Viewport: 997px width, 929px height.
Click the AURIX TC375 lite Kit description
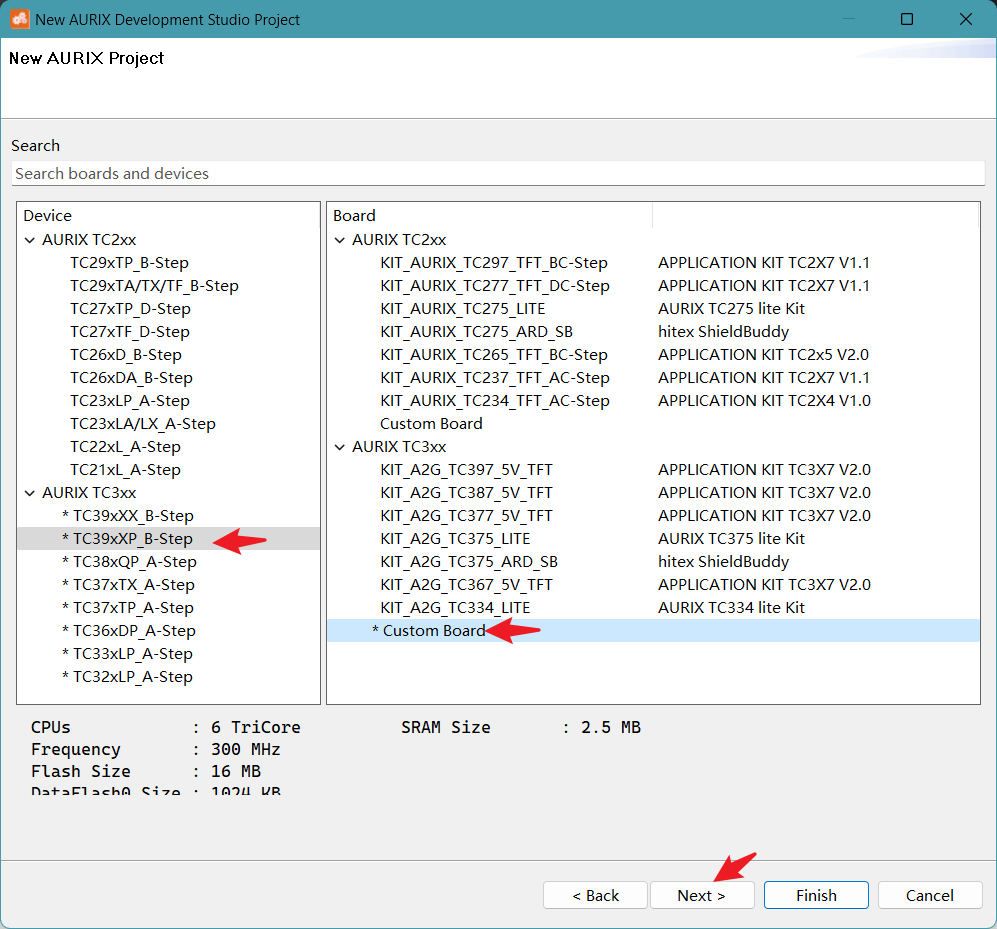click(731, 539)
